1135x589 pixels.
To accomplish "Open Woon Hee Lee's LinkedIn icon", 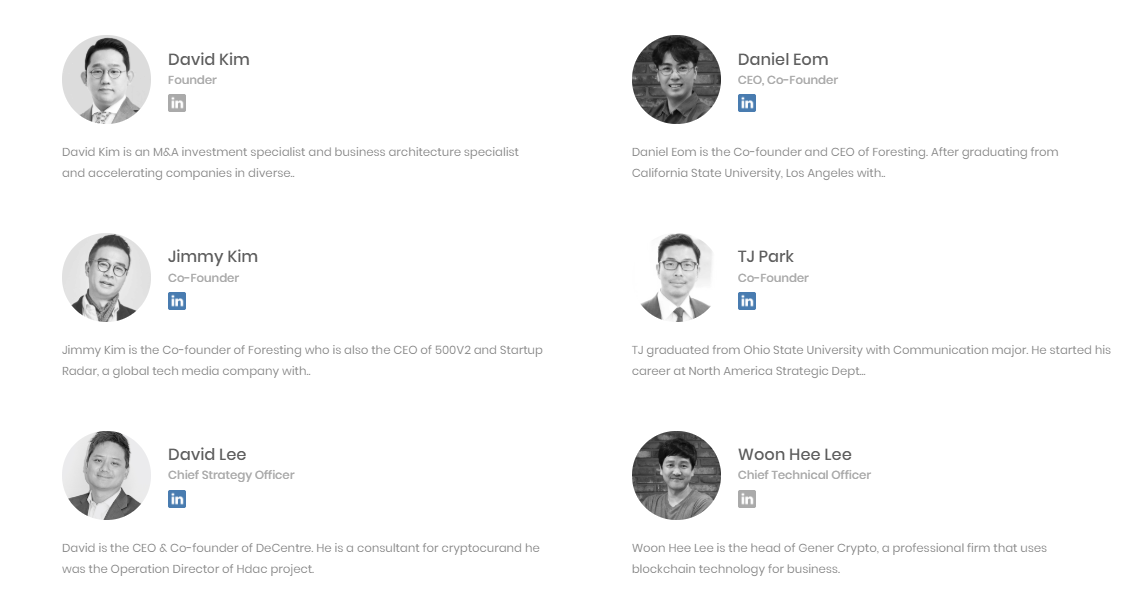I will point(746,499).
